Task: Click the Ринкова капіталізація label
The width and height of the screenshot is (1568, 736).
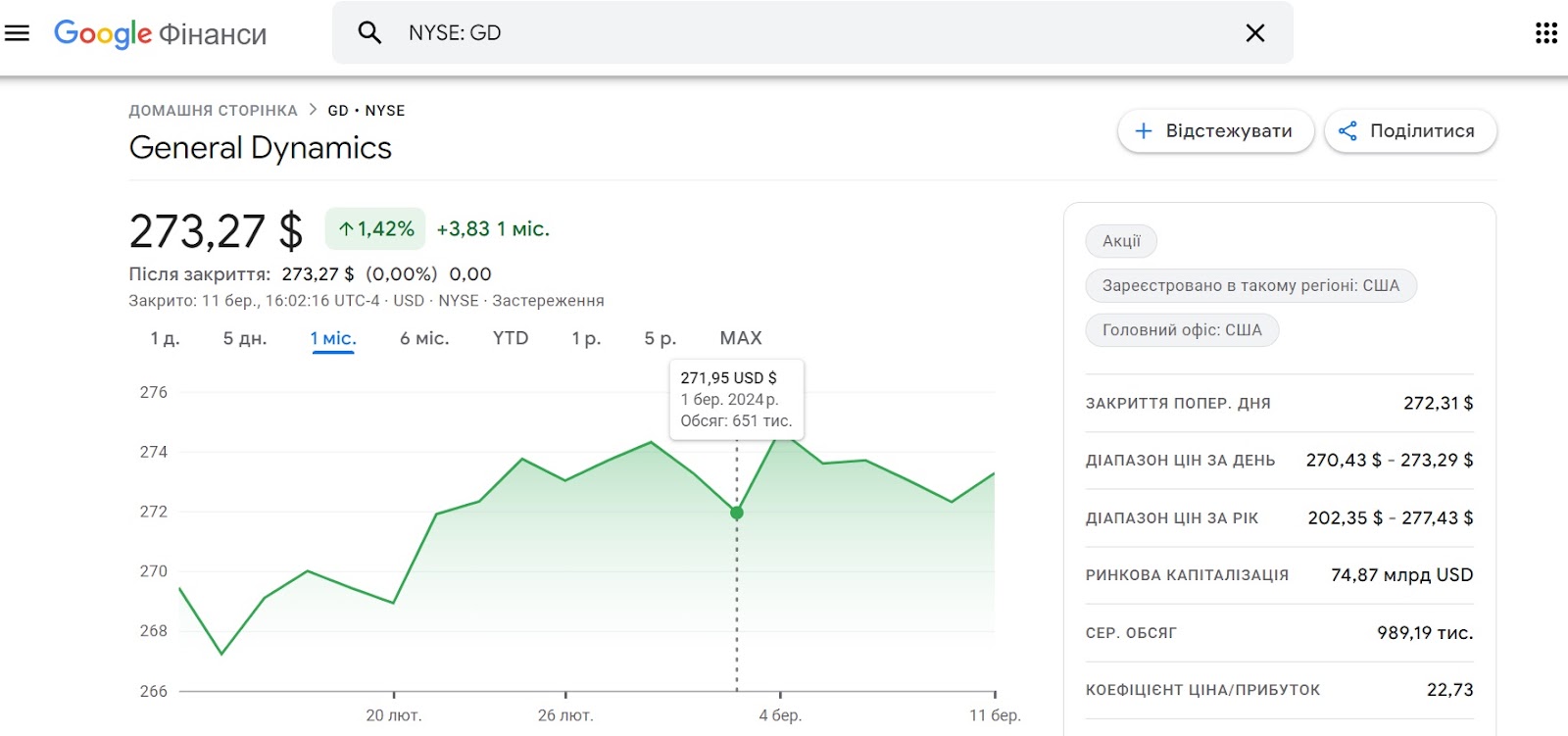Action: (x=1187, y=575)
